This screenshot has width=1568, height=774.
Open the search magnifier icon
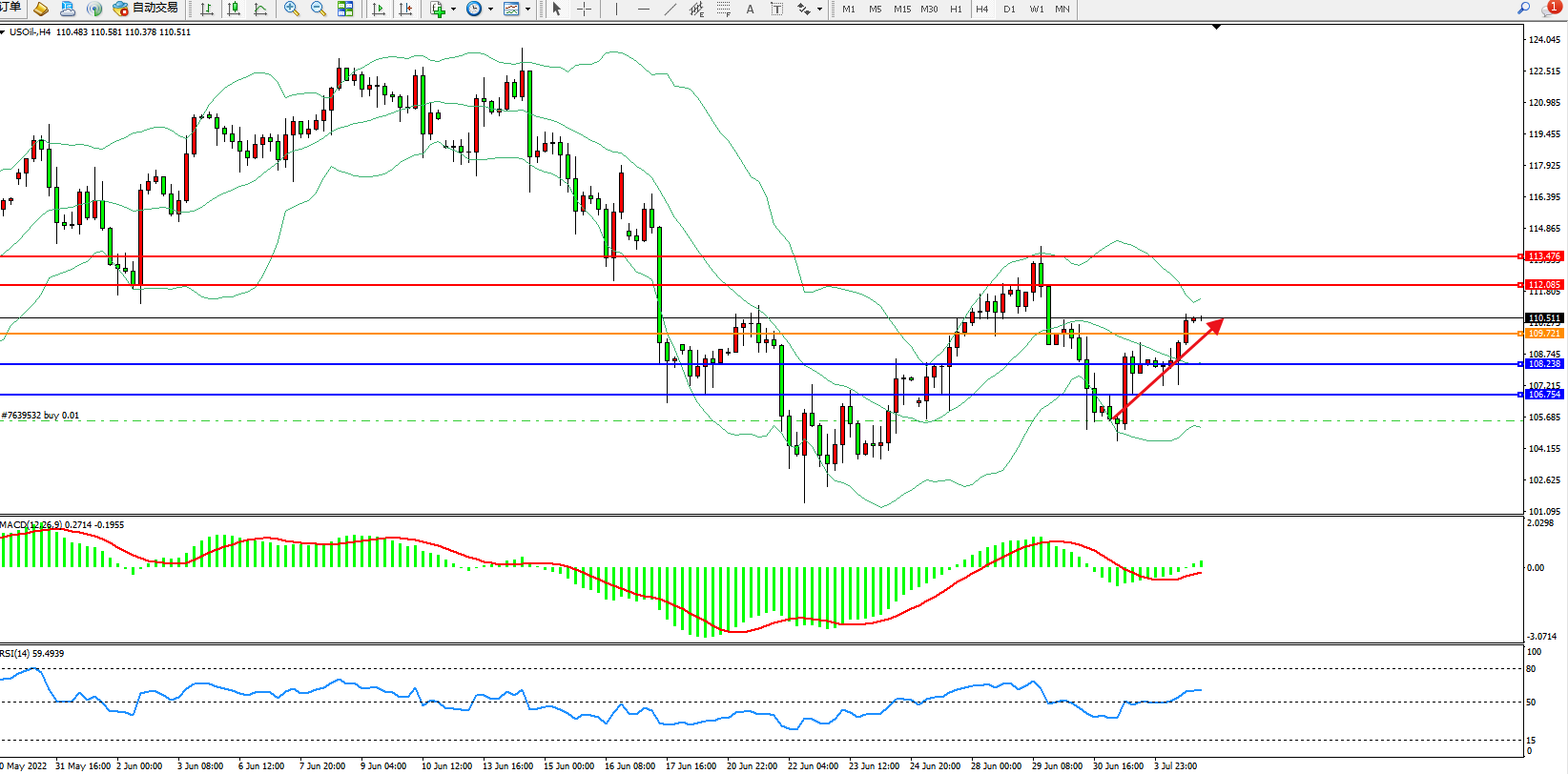tap(1523, 9)
